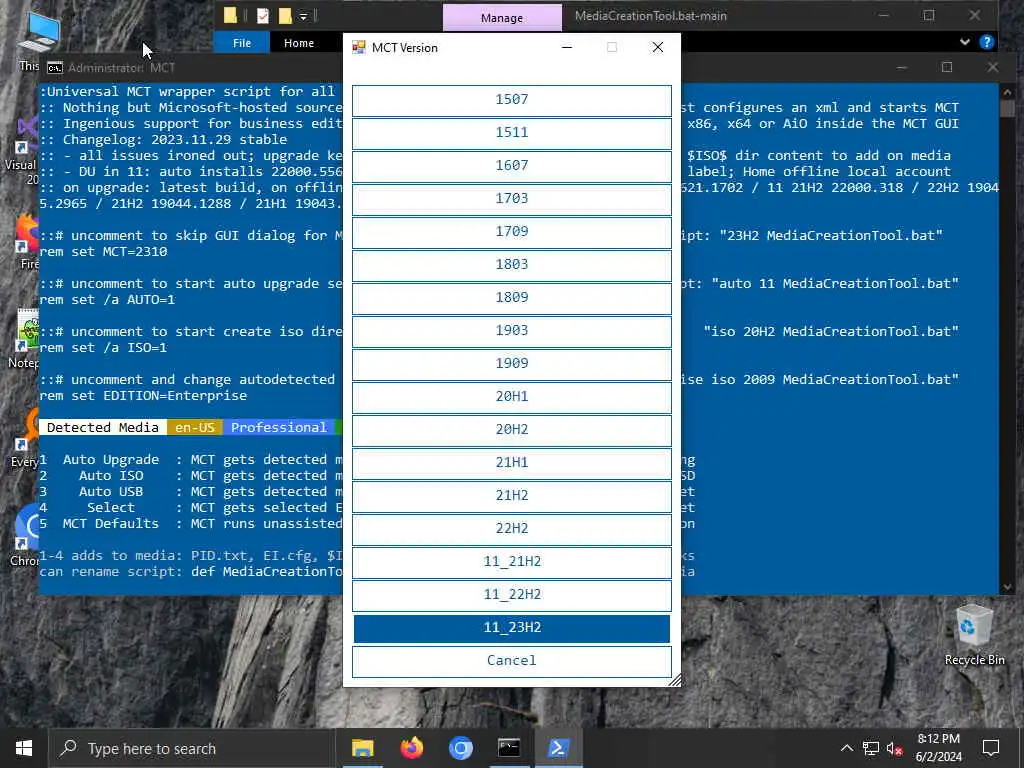Select version 21H1
The height and width of the screenshot is (768, 1024).
pos(511,462)
